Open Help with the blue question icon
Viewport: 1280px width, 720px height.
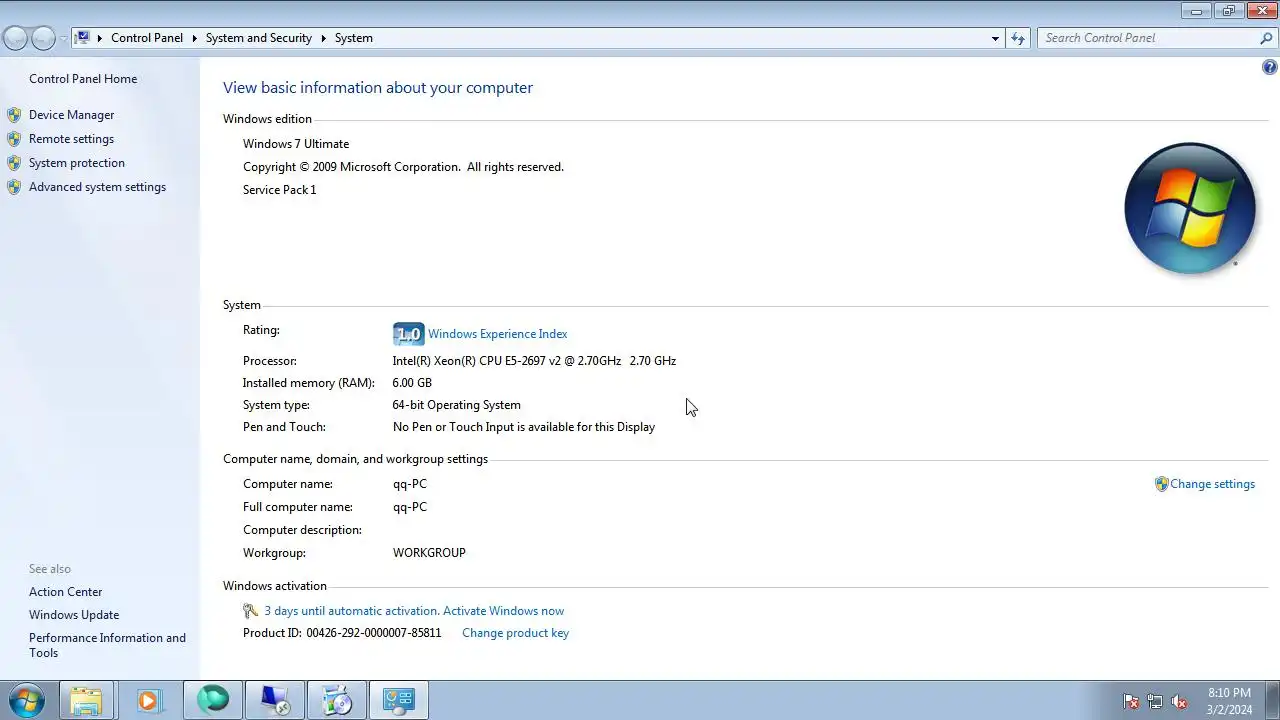click(x=1269, y=68)
